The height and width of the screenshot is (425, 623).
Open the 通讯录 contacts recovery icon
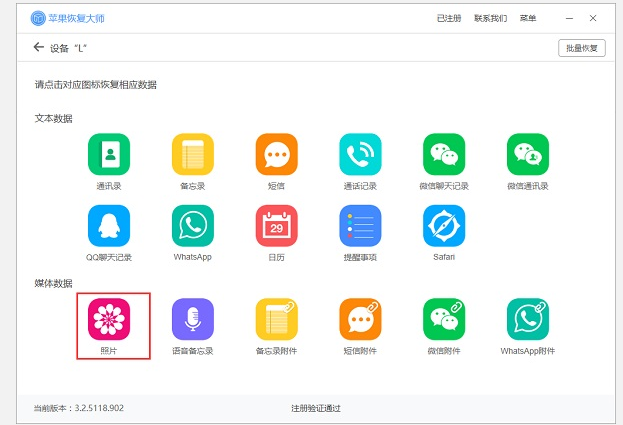[109, 154]
